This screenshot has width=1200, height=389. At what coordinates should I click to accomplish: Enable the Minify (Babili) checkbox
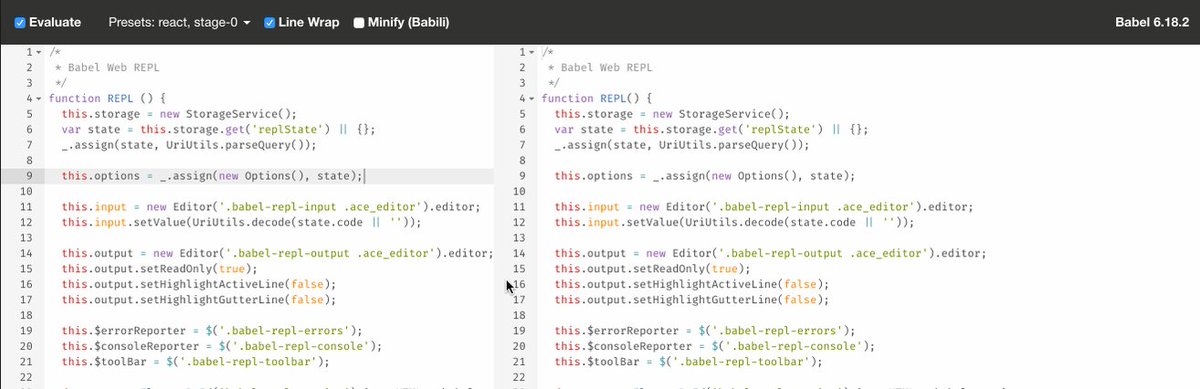click(358, 22)
